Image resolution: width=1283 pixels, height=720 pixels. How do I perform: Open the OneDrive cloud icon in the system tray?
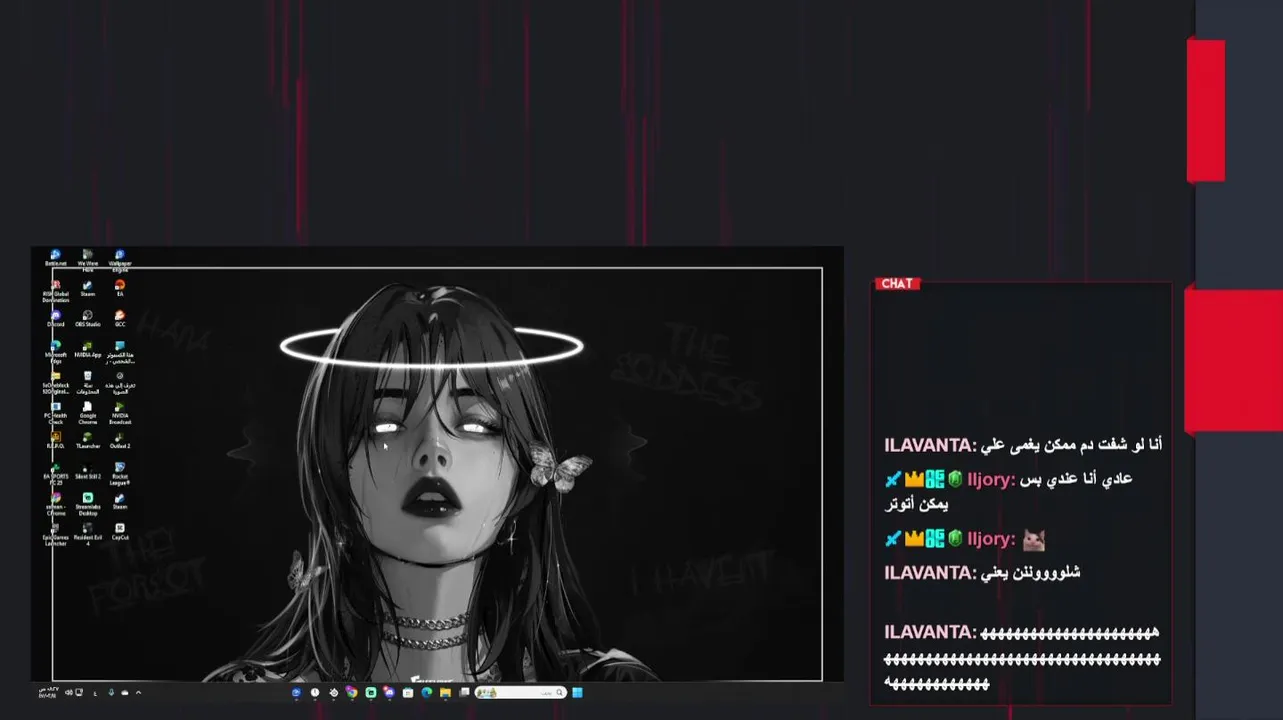(x=124, y=692)
